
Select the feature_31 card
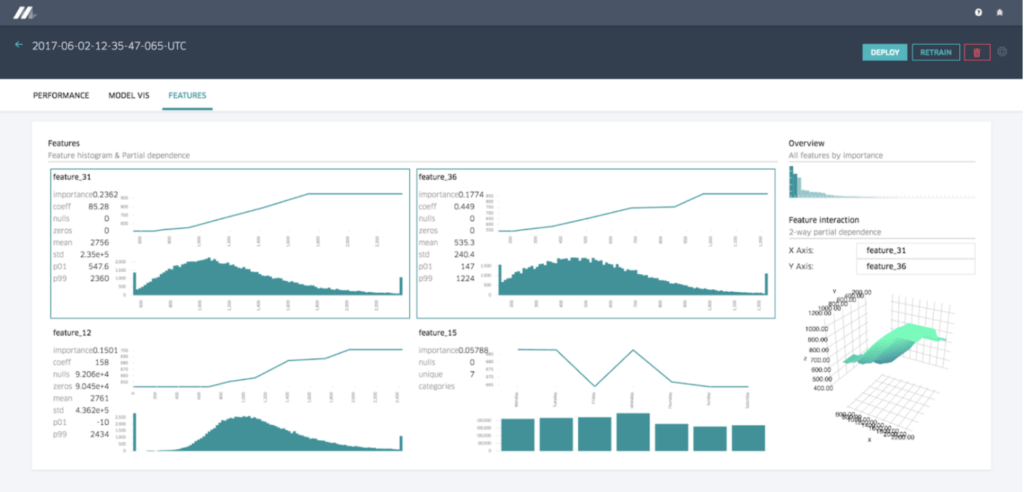(x=229, y=243)
